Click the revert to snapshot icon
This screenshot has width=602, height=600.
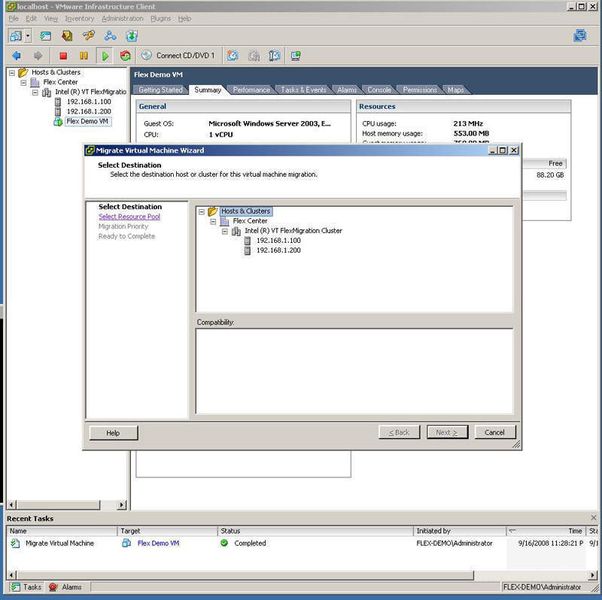[x=254, y=56]
